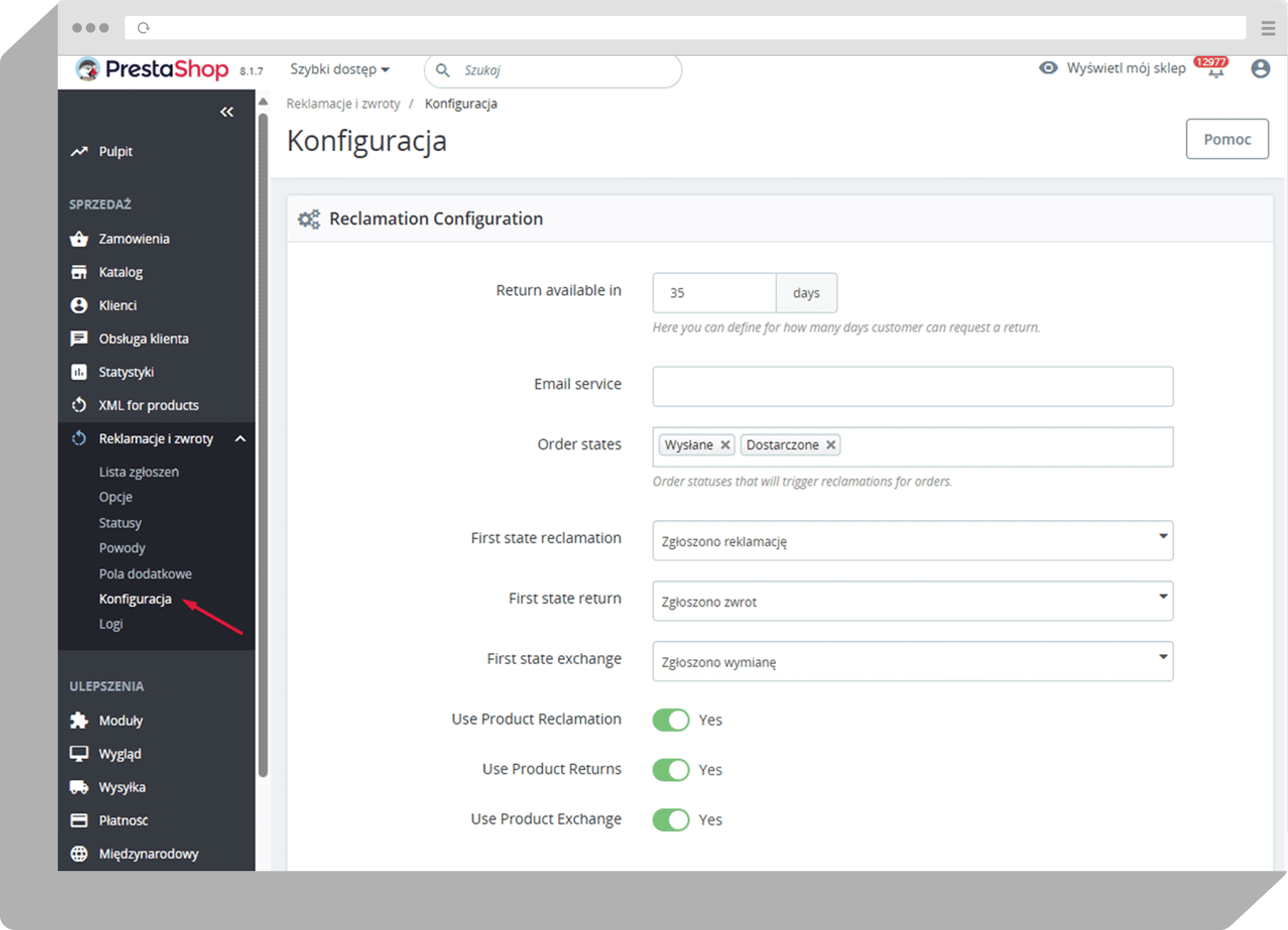Viewport: 1288px width, 930px height.
Task: Click the Statystyki chart icon
Action: pos(79,372)
